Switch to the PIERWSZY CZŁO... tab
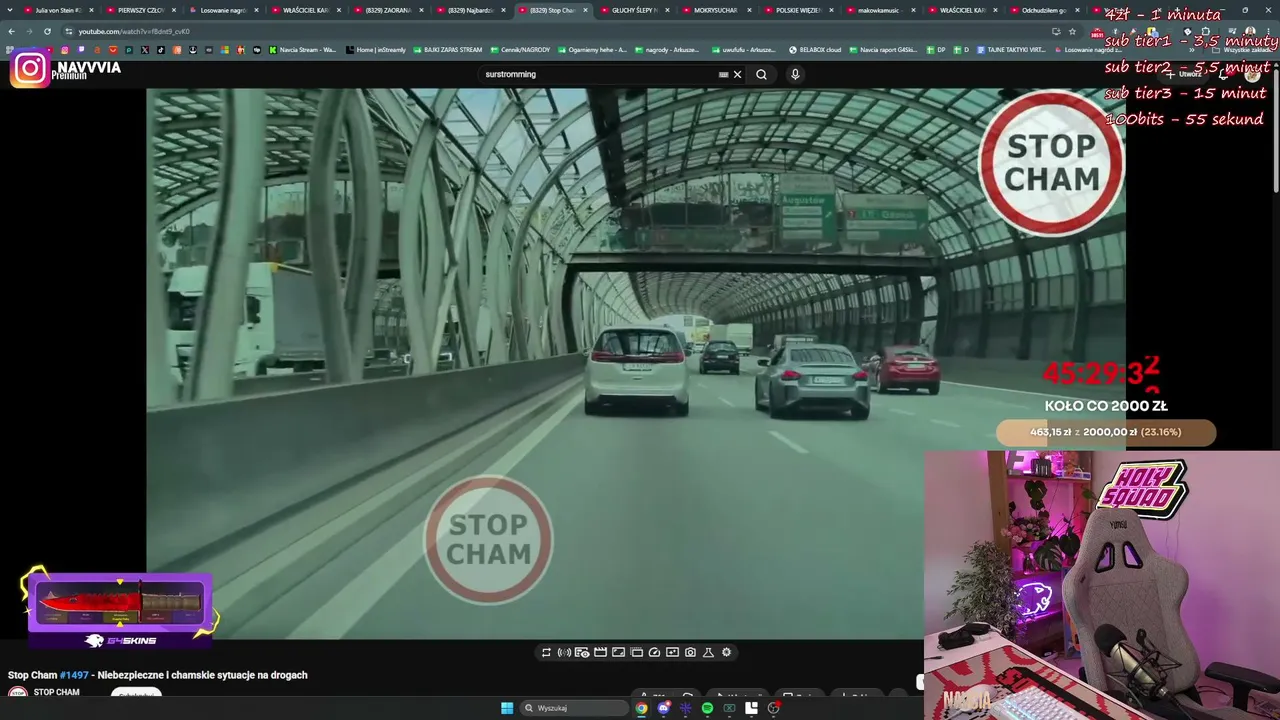Screen dimensions: 1280x720 pyautogui.click(x=140, y=10)
